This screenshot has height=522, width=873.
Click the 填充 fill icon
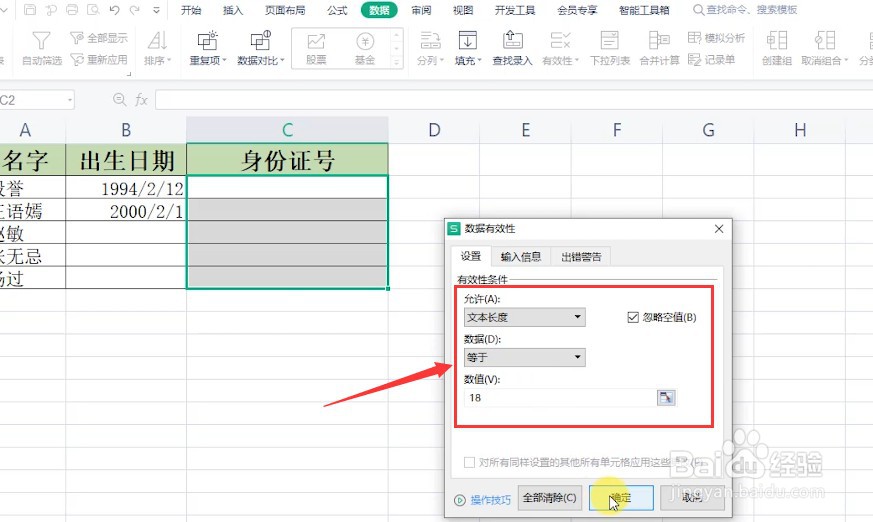(467, 41)
